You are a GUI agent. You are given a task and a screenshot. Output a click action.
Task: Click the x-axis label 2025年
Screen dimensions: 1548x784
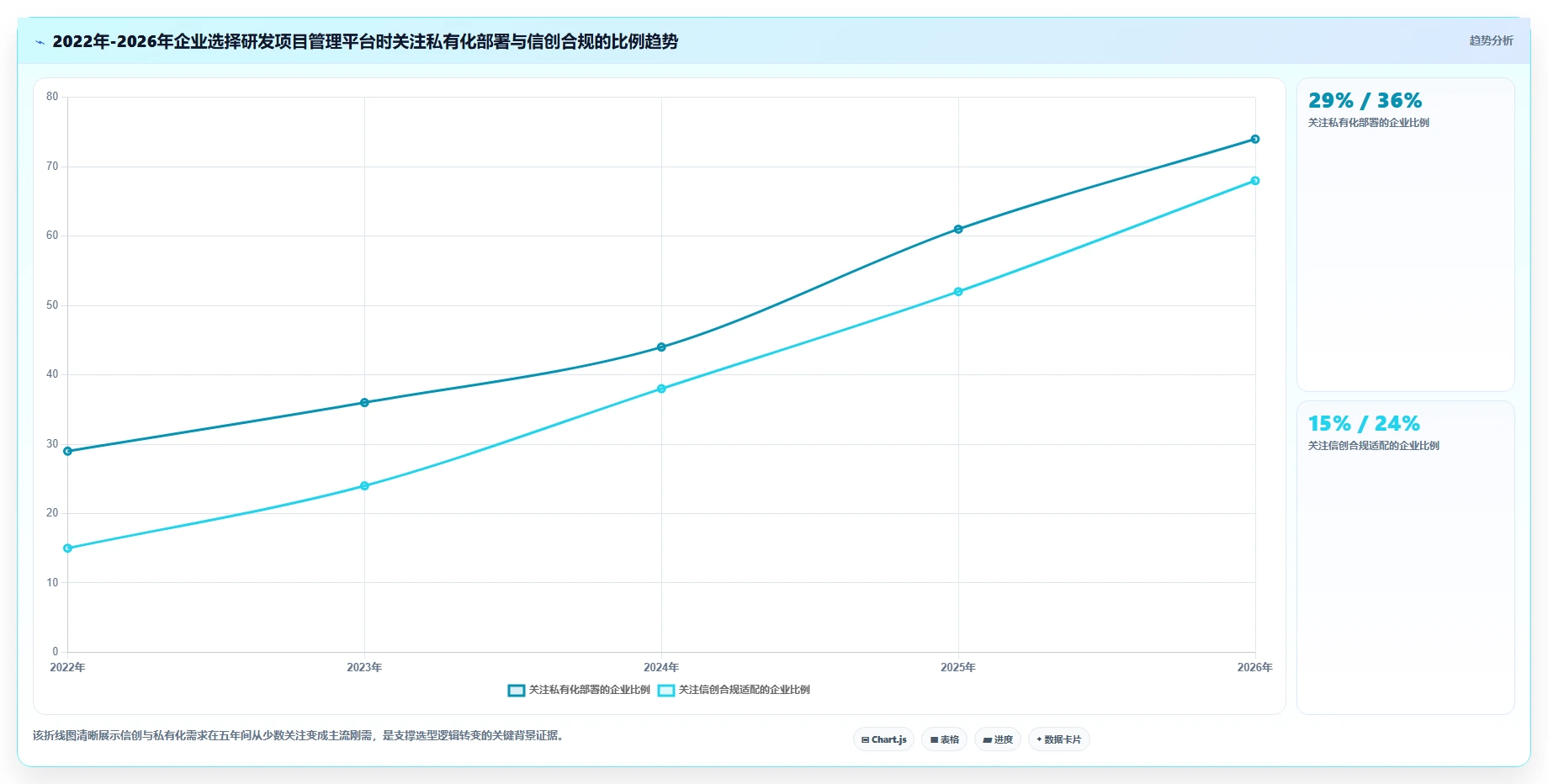(x=958, y=668)
